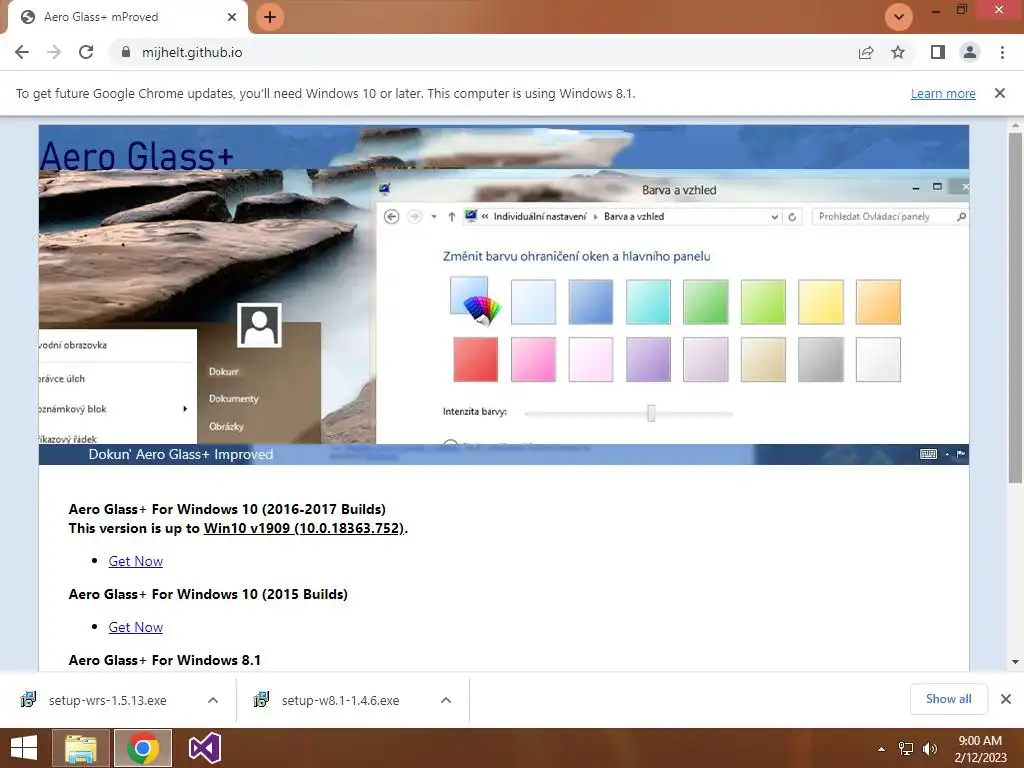Click the Aero Glass+ title heading
The height and width of the screenshot is (768, 1024).
tap(136, 156)
